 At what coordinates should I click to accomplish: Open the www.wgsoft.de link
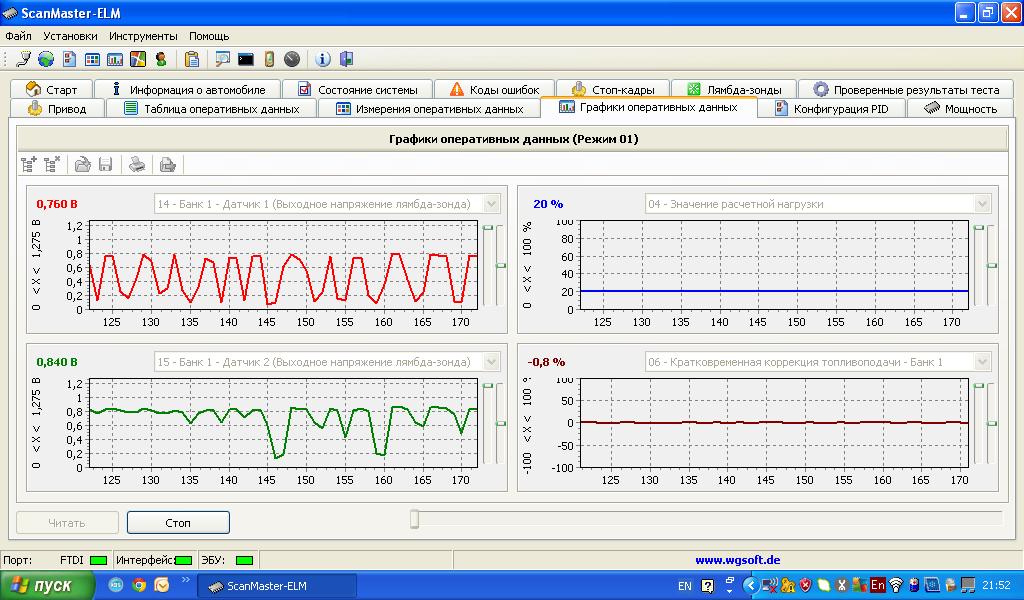(x=737, y=560)
